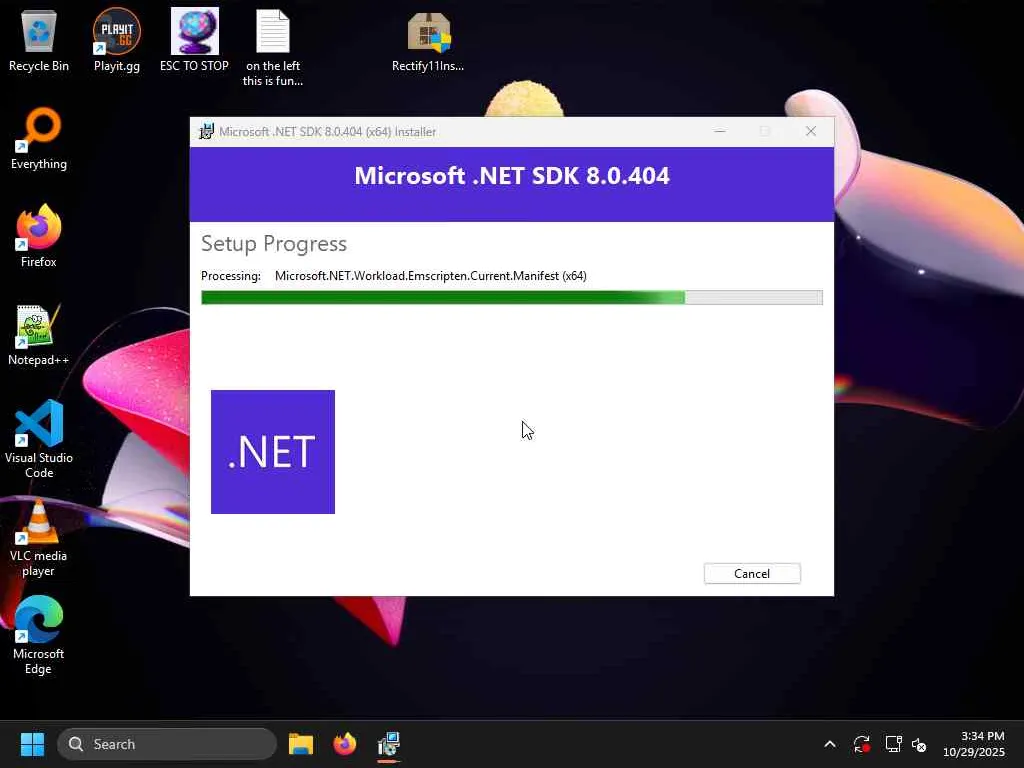This screenshot has width=1024, height=768.
Task: Open the clock showing 3:34 PM
Action: point(974,744)
